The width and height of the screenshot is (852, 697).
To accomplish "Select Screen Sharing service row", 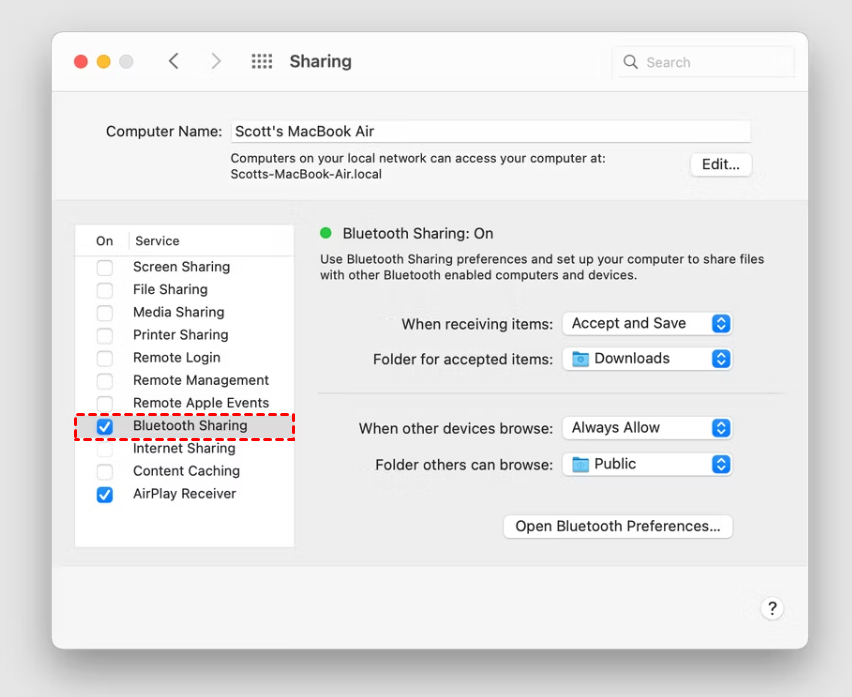I will 185,267.
